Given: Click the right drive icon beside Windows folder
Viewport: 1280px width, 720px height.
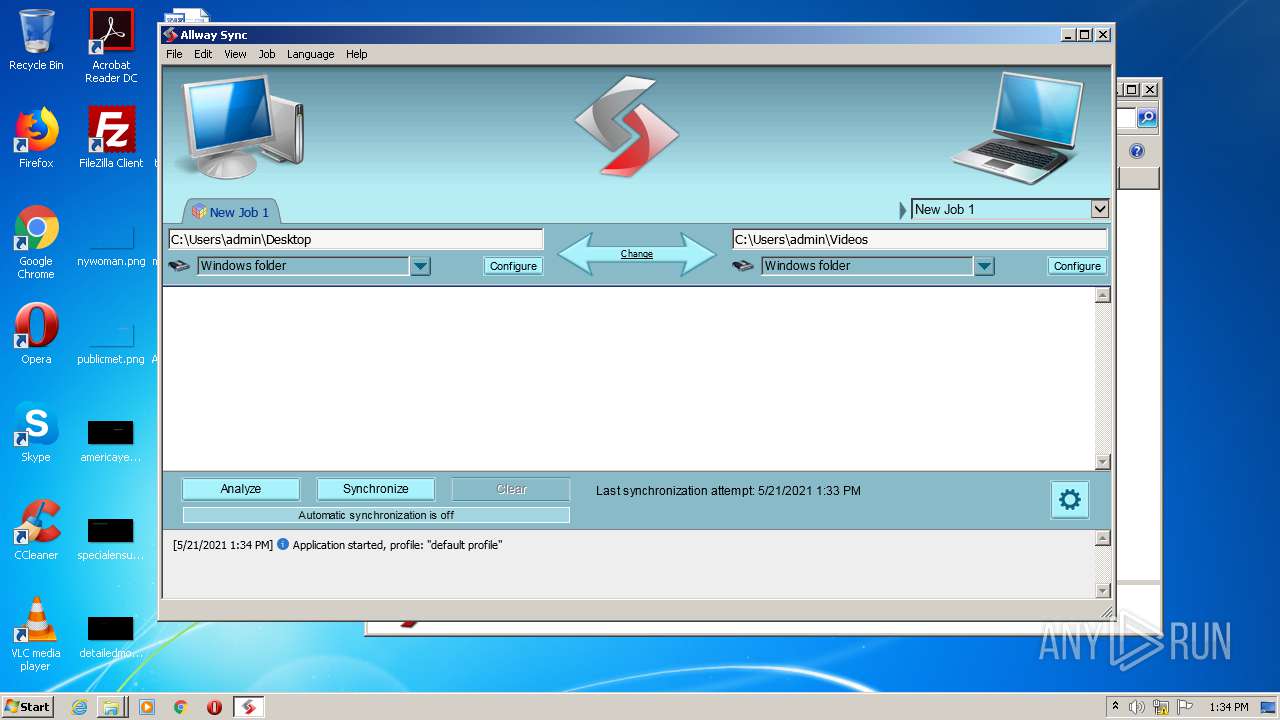Looking at the screenshot, I should [x=743, y=266].
